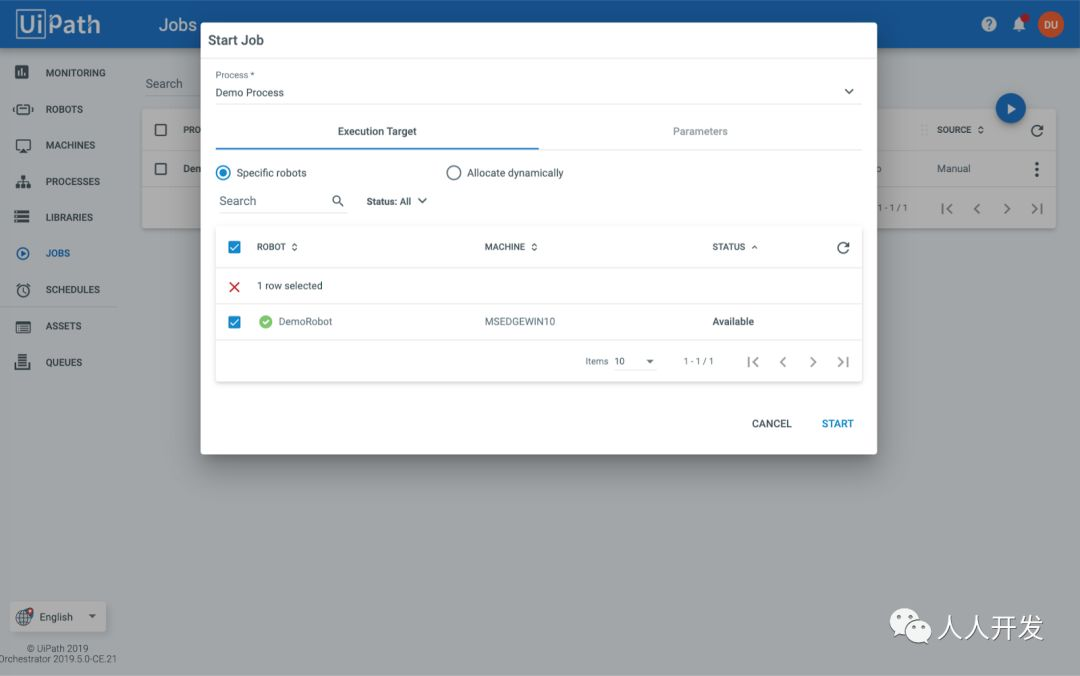This screenshot has width=1080, height=676.
Task: Click the CANCEL button
Action: pos(771,424)
